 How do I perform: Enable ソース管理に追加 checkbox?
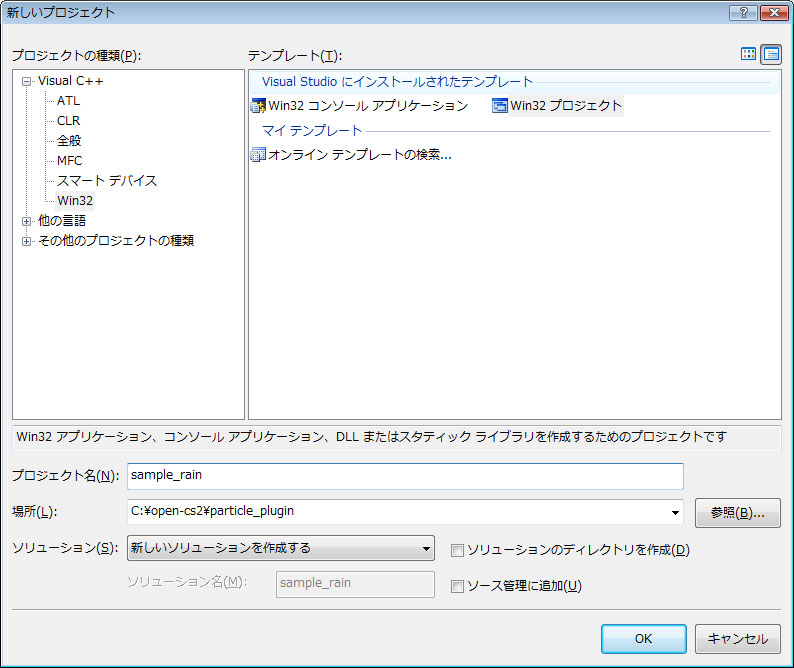[x=457, y=586]
